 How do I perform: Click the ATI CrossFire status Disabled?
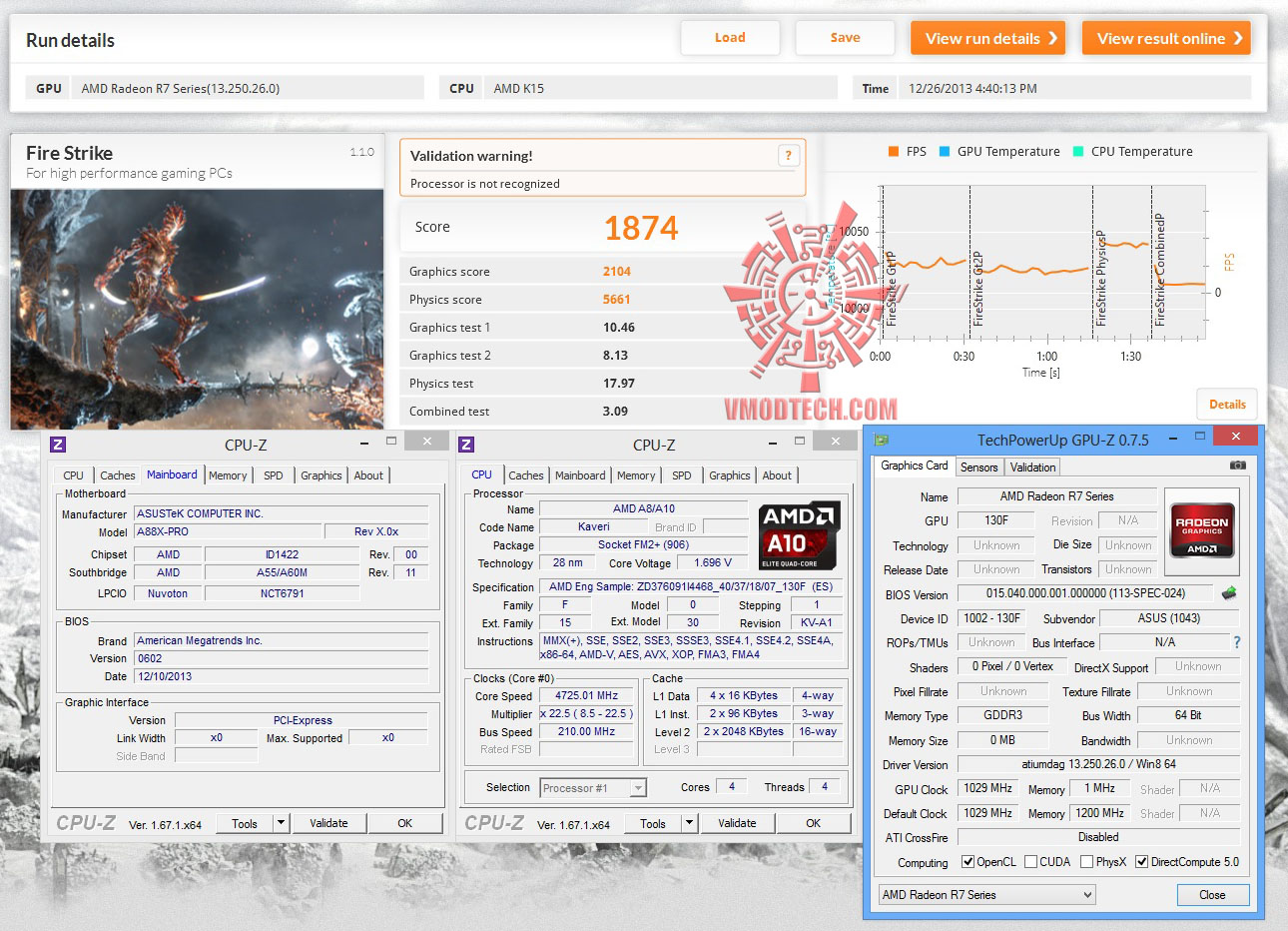point(1098,837)
